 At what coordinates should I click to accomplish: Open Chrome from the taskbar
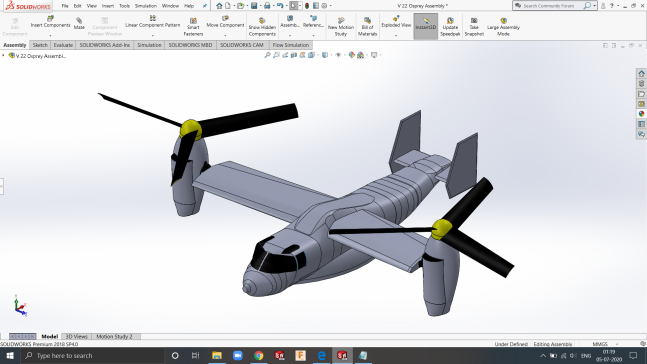259,355
